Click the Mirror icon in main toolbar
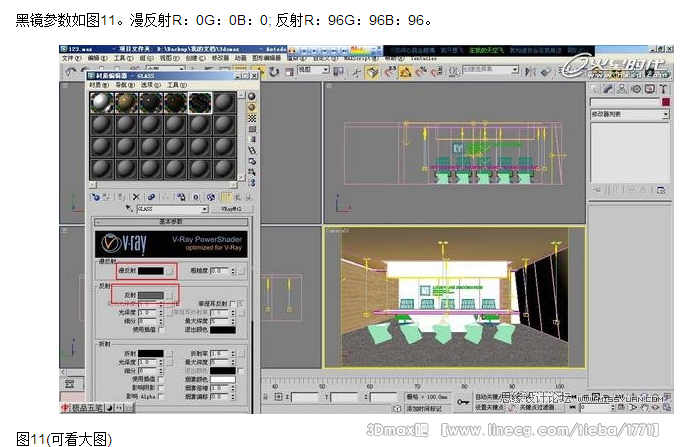Viewport: 688px width, 447px height. point(530,71)
